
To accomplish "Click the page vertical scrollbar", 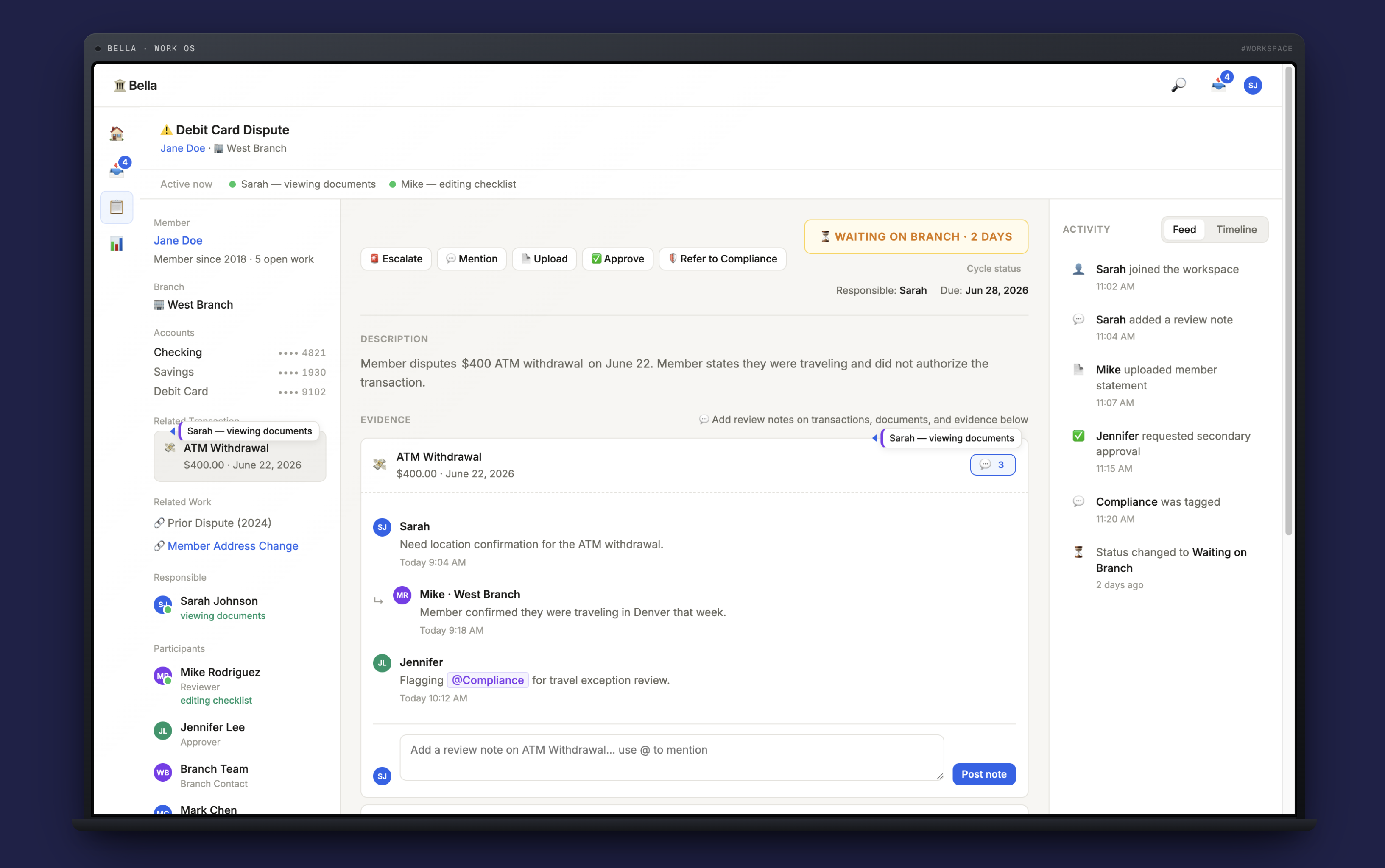I will (1288, 301).
